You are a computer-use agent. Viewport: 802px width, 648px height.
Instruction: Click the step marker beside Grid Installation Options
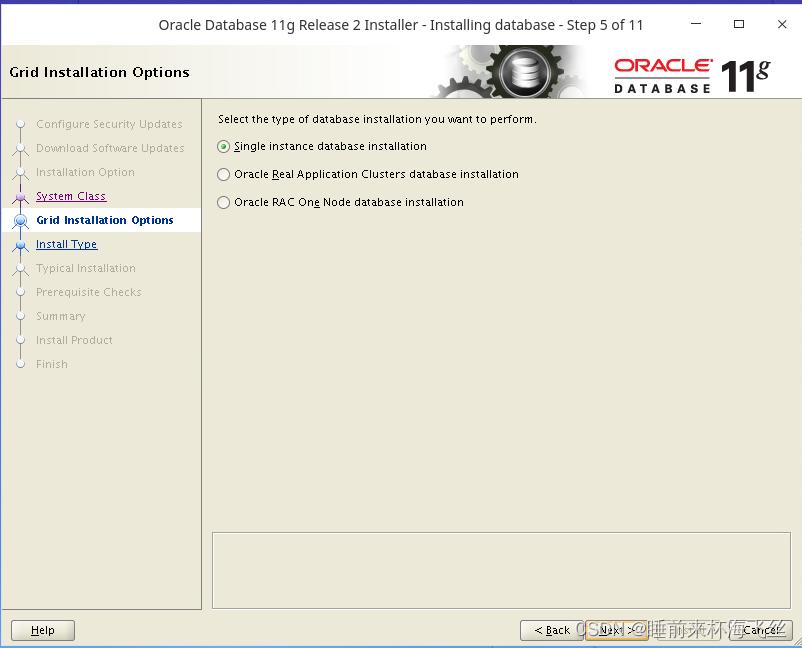tap(20, 220)
